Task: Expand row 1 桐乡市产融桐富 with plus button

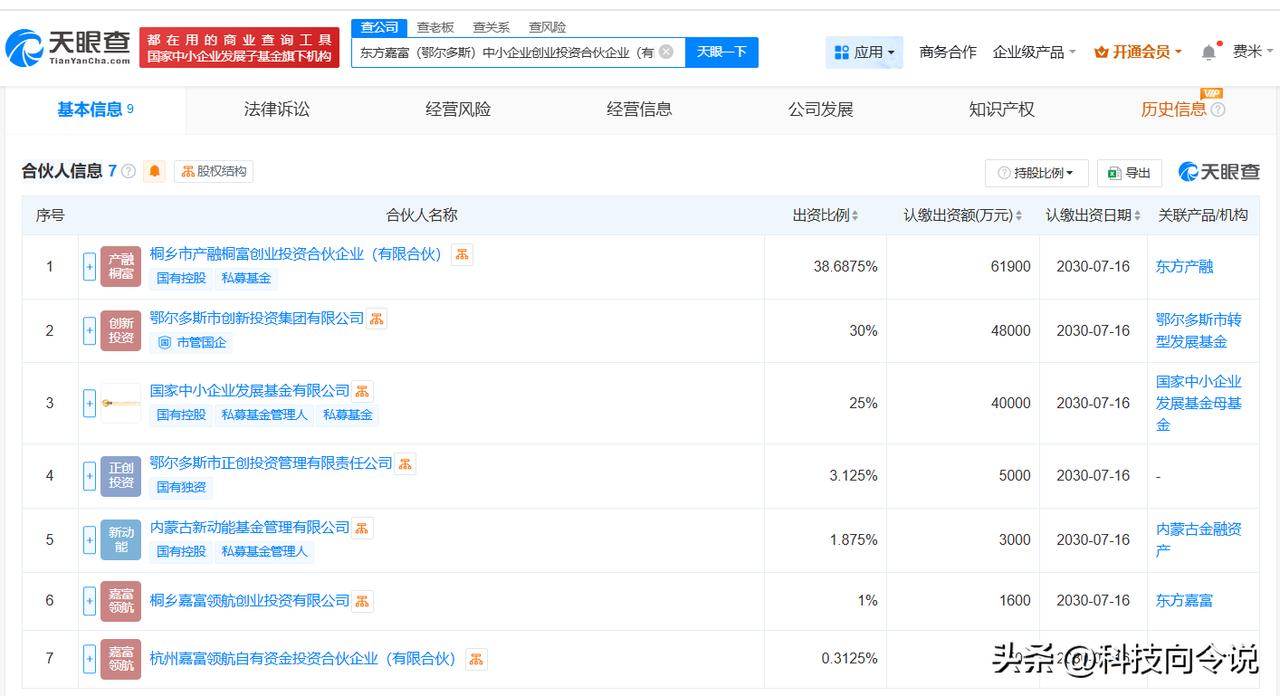Action: (x=89, y=267)
